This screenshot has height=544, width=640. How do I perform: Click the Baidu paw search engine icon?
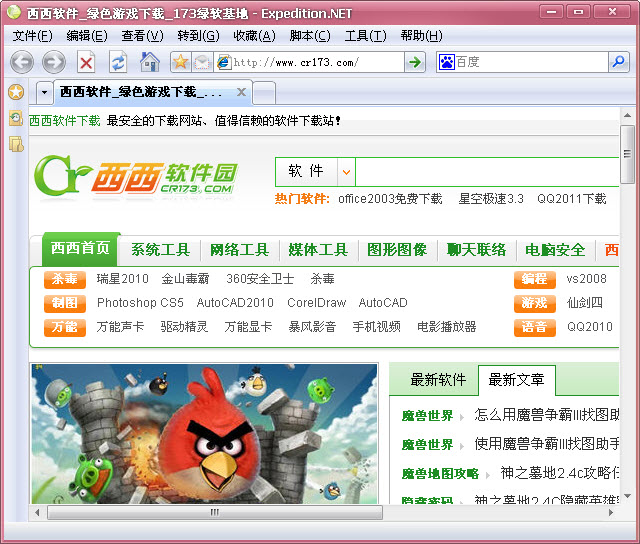(447, 62)
